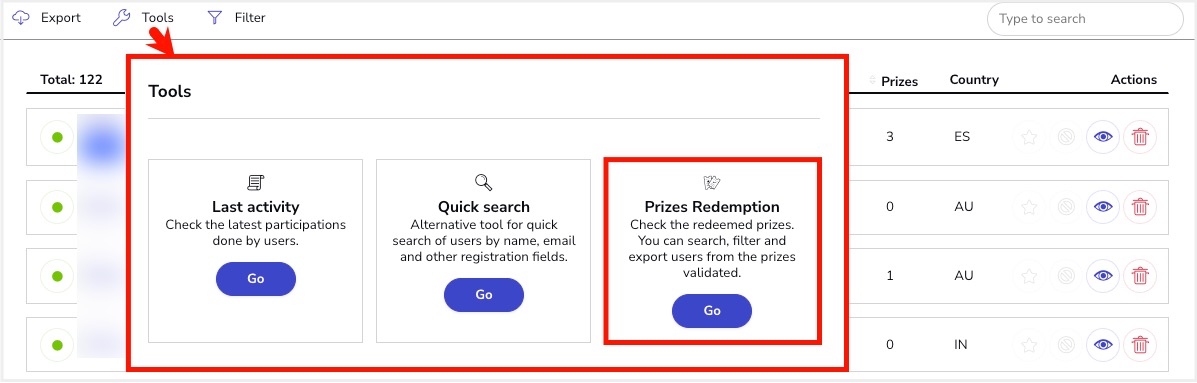Image resolution: width=1197 pixels, height=383 pixels.
Task: Click the Prizes Redemption tickets icon
Action: point(712,182)
